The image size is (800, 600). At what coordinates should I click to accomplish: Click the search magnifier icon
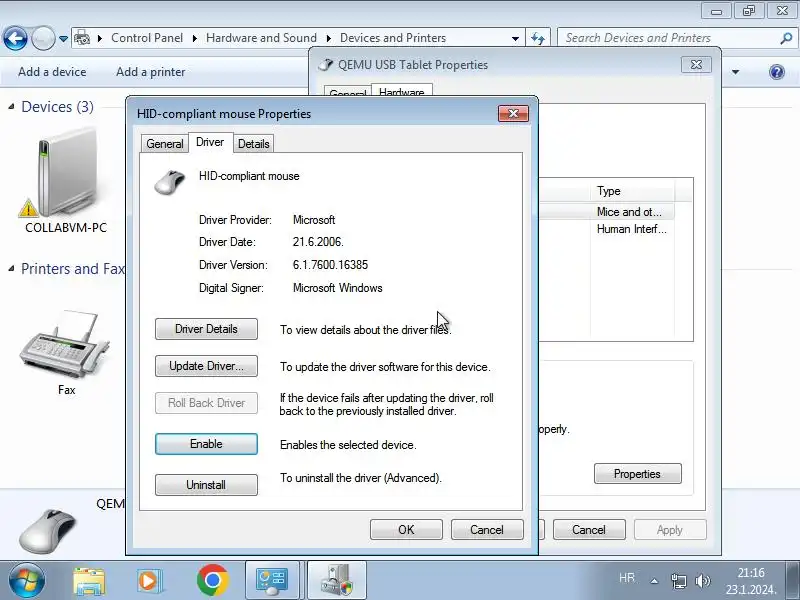click(x=786, y=38)
